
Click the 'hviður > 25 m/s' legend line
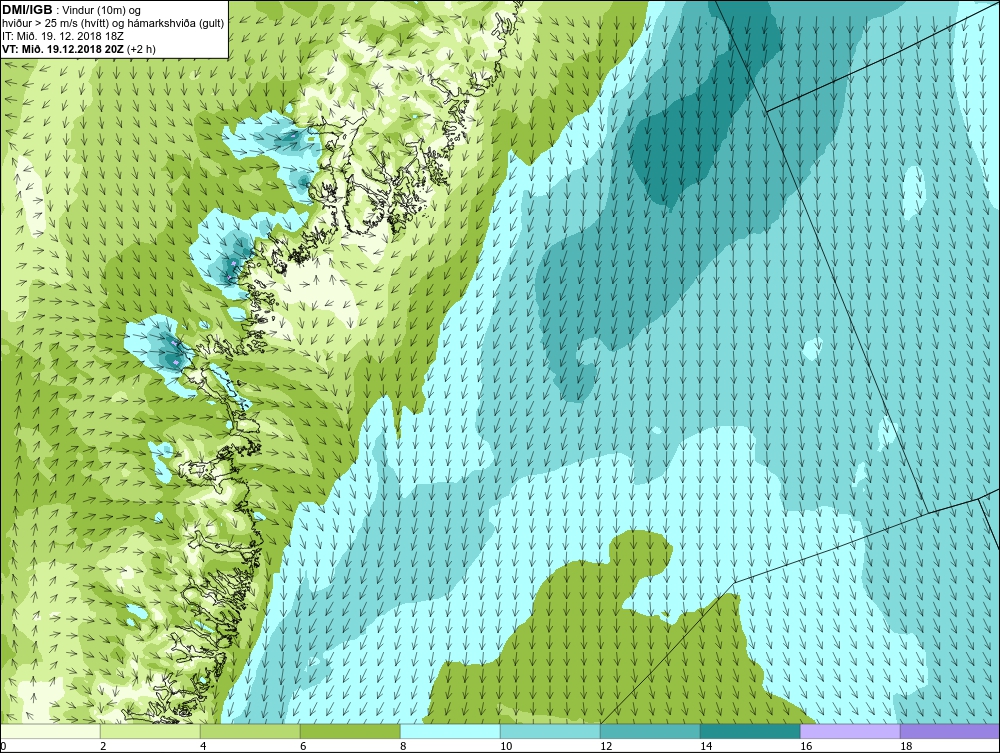[x=114, y=24]
